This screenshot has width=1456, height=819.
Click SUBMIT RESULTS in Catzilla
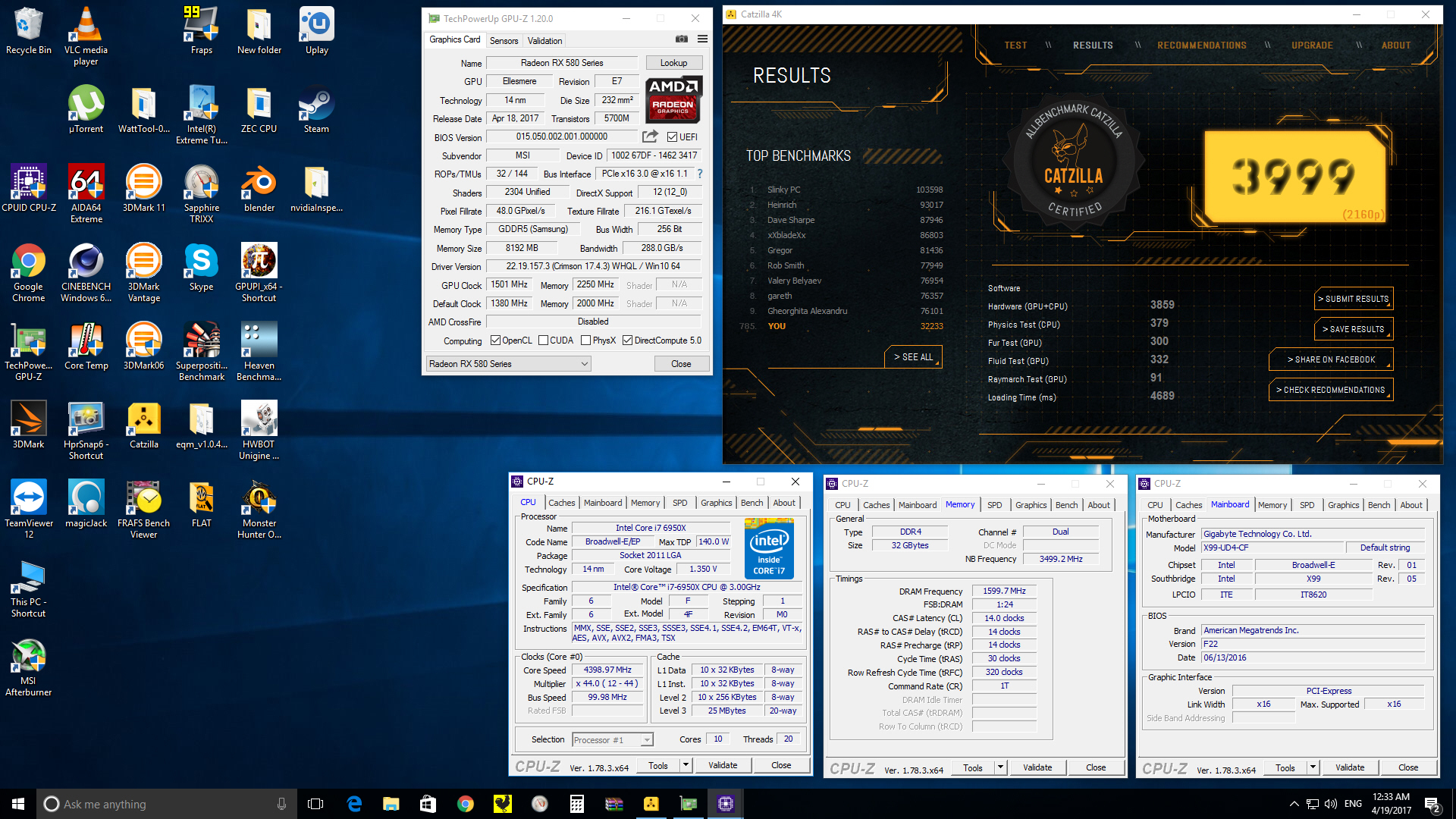1353,299
